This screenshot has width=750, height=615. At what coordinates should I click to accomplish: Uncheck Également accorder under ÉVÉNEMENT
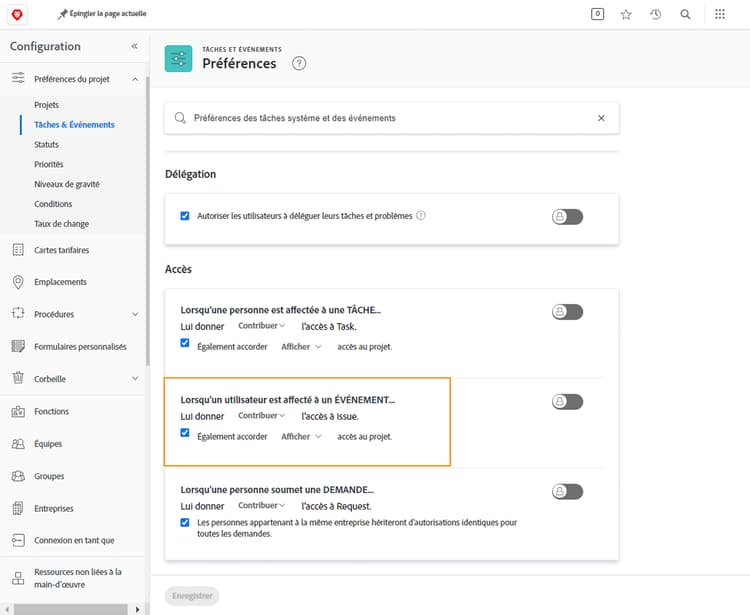pos(185,433)
